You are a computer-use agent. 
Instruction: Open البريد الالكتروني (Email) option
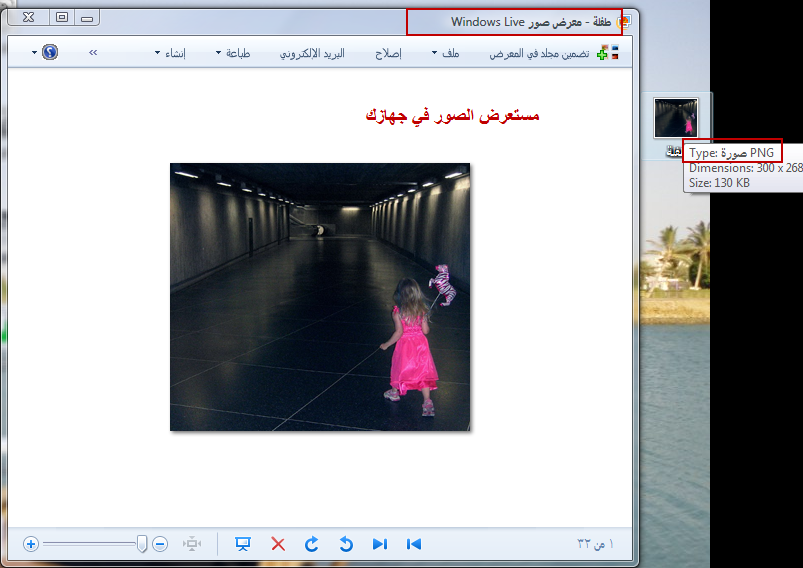313,53
